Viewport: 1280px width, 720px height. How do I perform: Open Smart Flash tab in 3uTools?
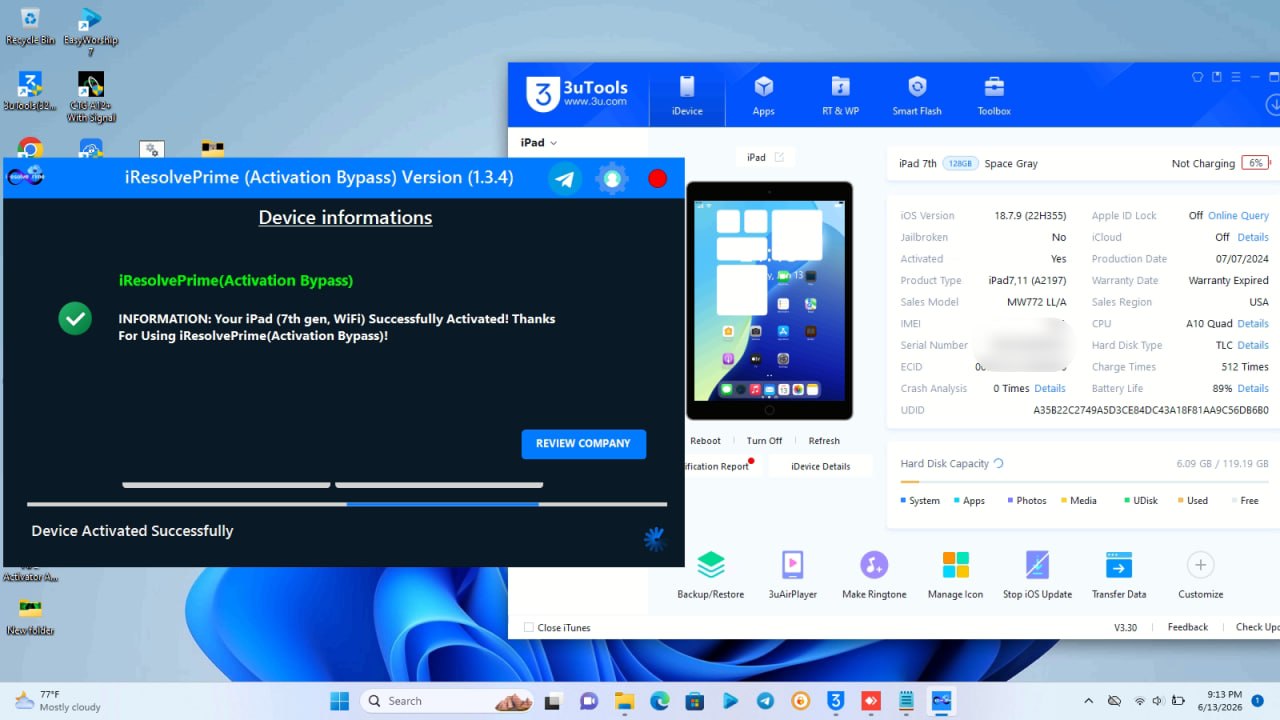tap(917, 96)
